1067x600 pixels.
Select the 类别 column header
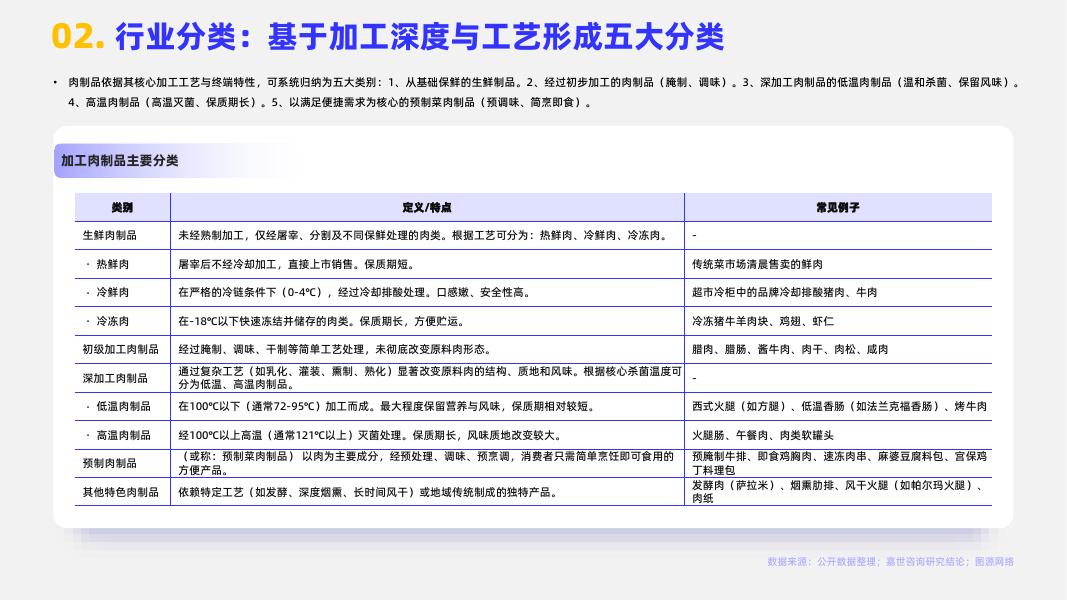122,207
